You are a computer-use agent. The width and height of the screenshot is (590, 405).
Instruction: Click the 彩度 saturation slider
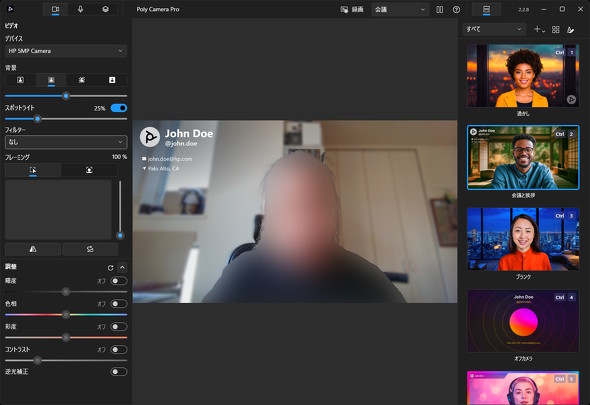coord(66,337)
